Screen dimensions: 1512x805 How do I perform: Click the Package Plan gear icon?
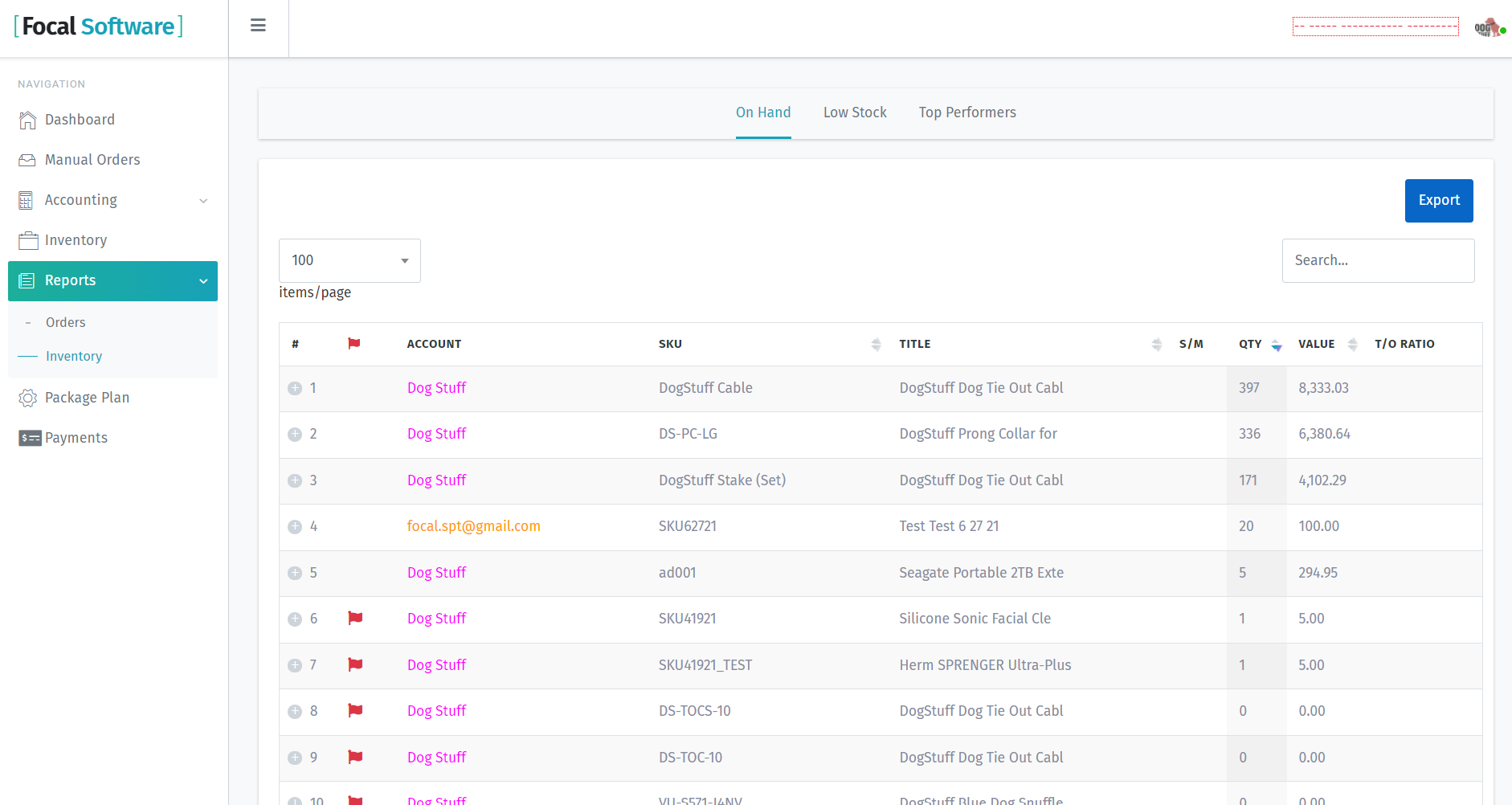(x=27, y=398)
